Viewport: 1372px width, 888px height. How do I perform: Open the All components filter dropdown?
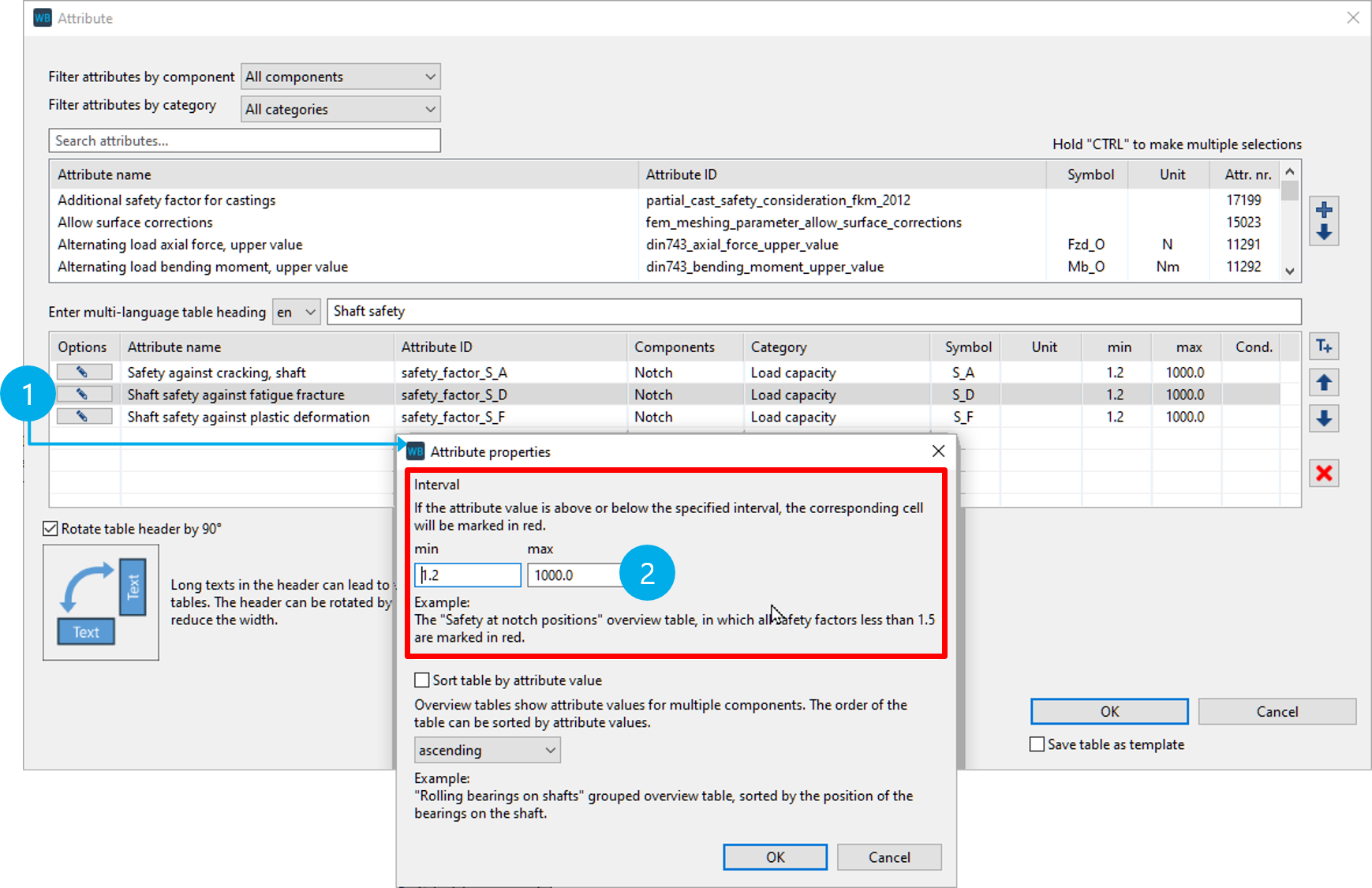[340, 77]
